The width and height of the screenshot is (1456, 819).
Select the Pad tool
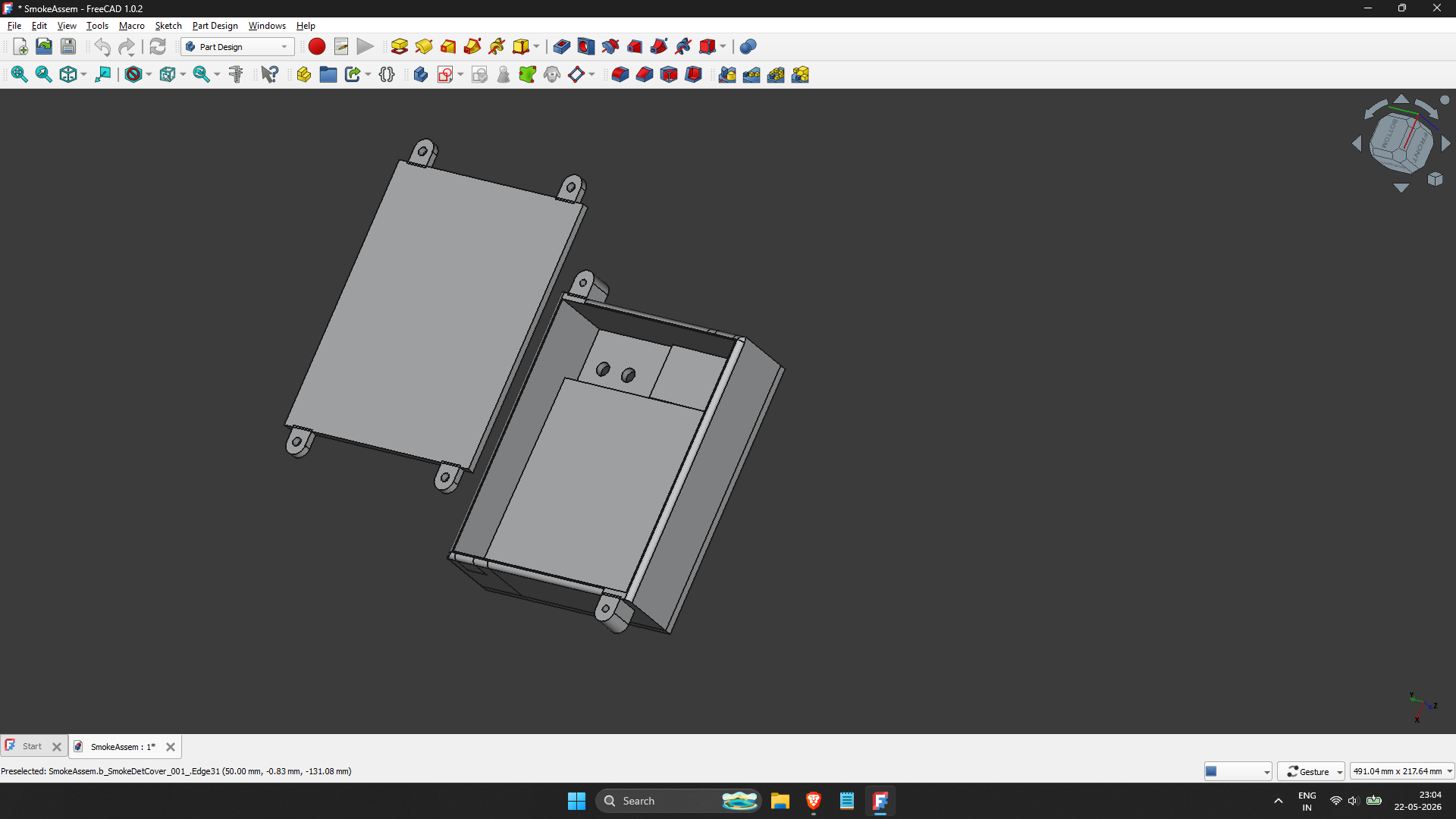pos(400,47)
